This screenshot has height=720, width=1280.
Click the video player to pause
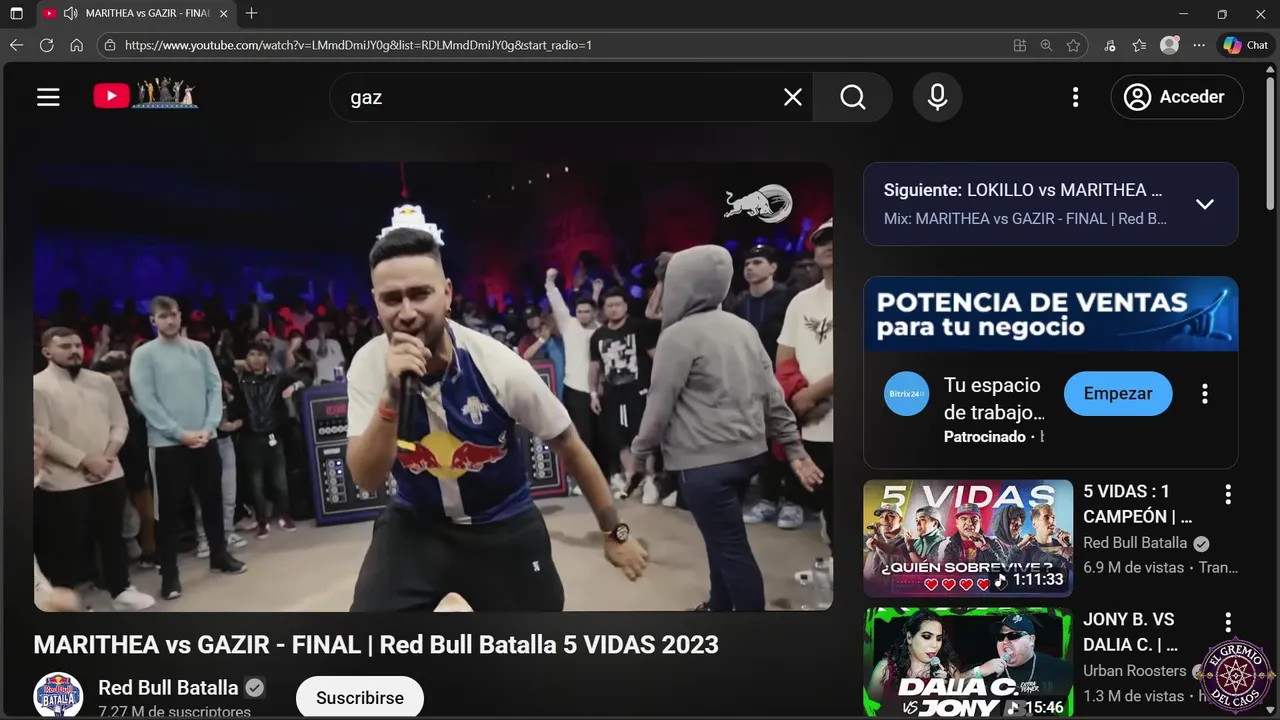pyautogui.click(x=433, y=387)
